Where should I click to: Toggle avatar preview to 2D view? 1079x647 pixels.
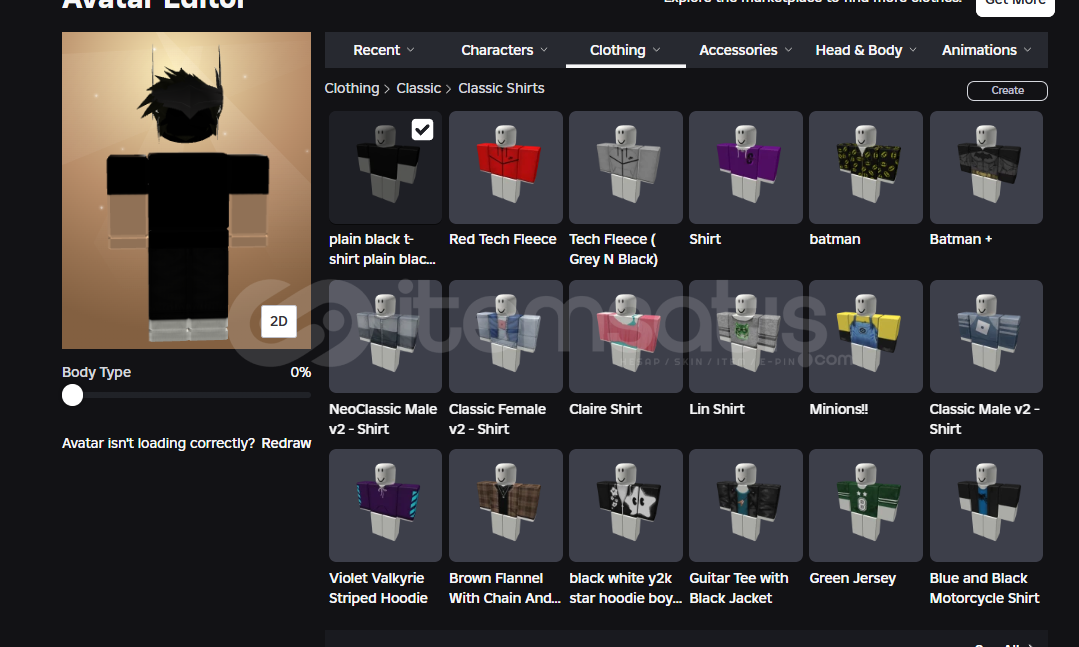click(x=279, y=321)
